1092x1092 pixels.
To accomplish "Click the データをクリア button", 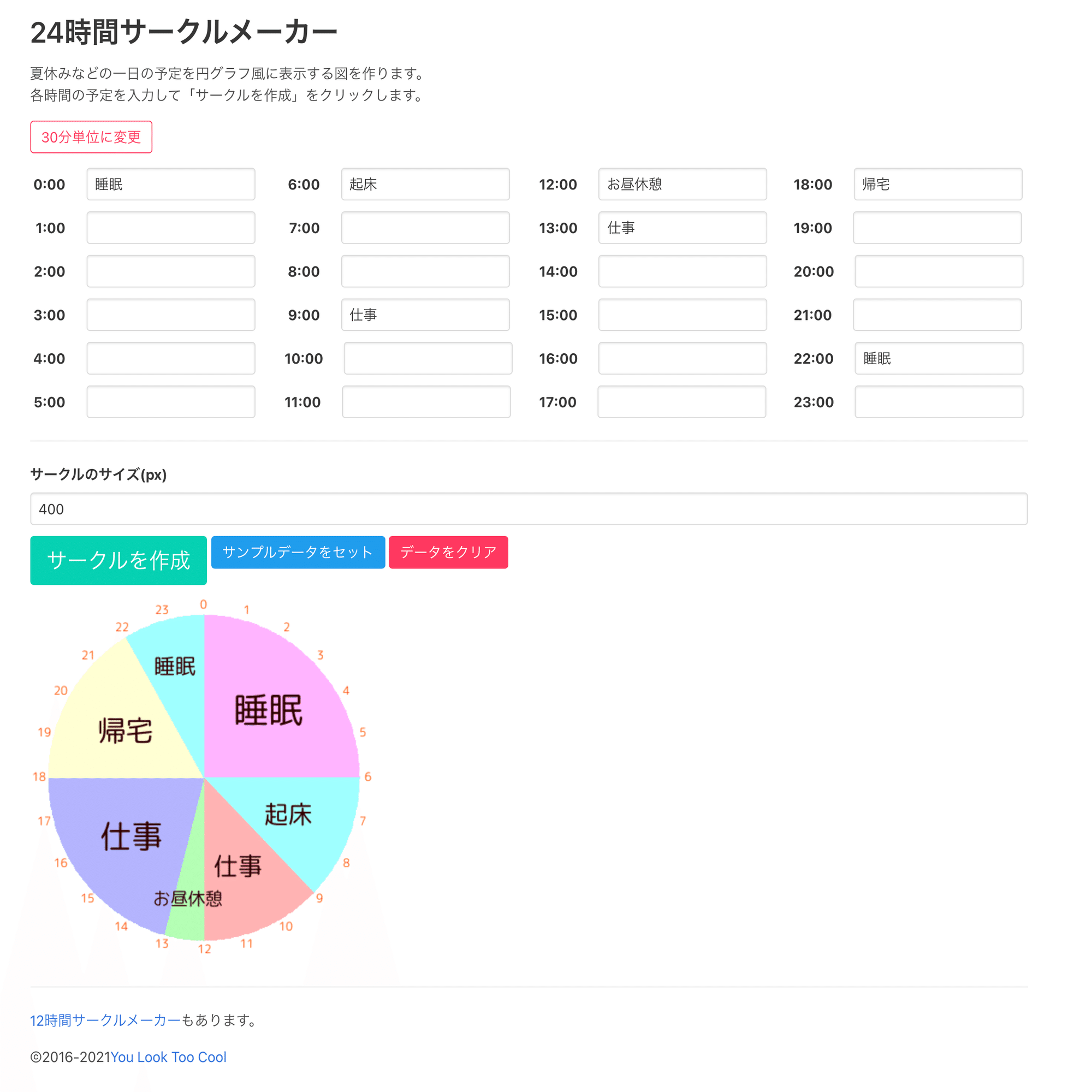I will [448, 553].
